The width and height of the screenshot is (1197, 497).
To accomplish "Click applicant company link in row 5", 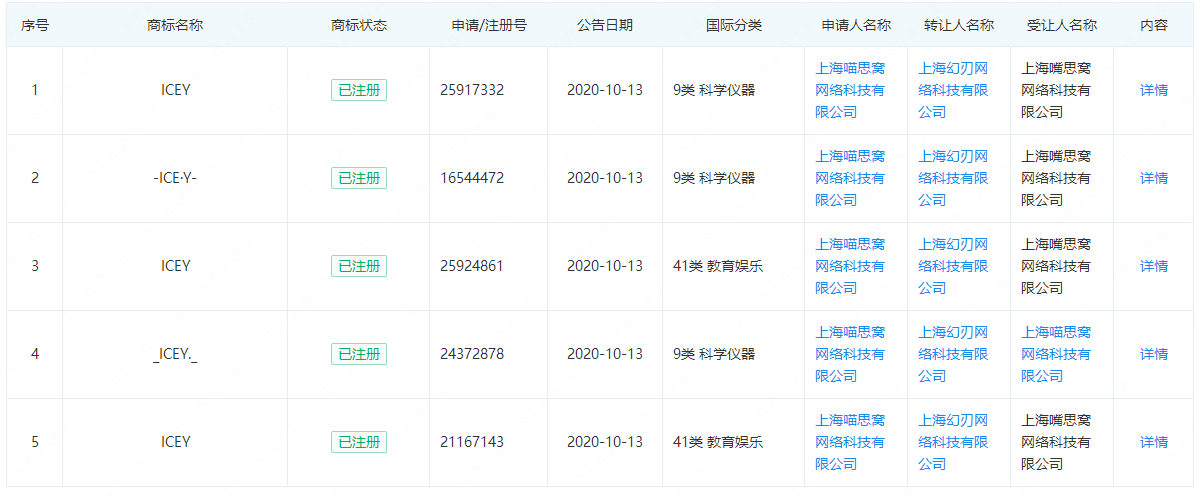I will [x=850, y=442].
